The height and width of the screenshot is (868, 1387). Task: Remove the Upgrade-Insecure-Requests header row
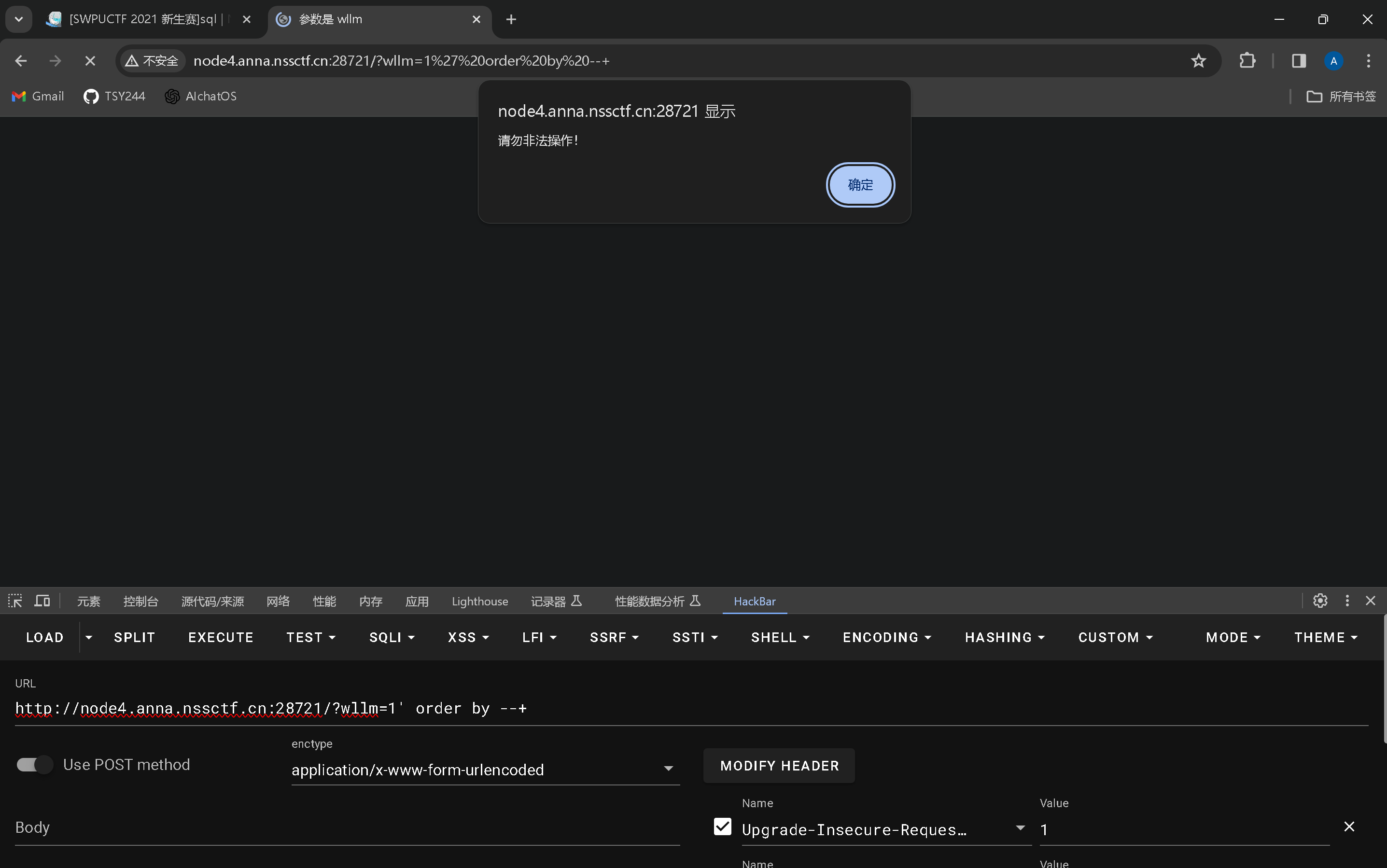[x=1349, y=826]
